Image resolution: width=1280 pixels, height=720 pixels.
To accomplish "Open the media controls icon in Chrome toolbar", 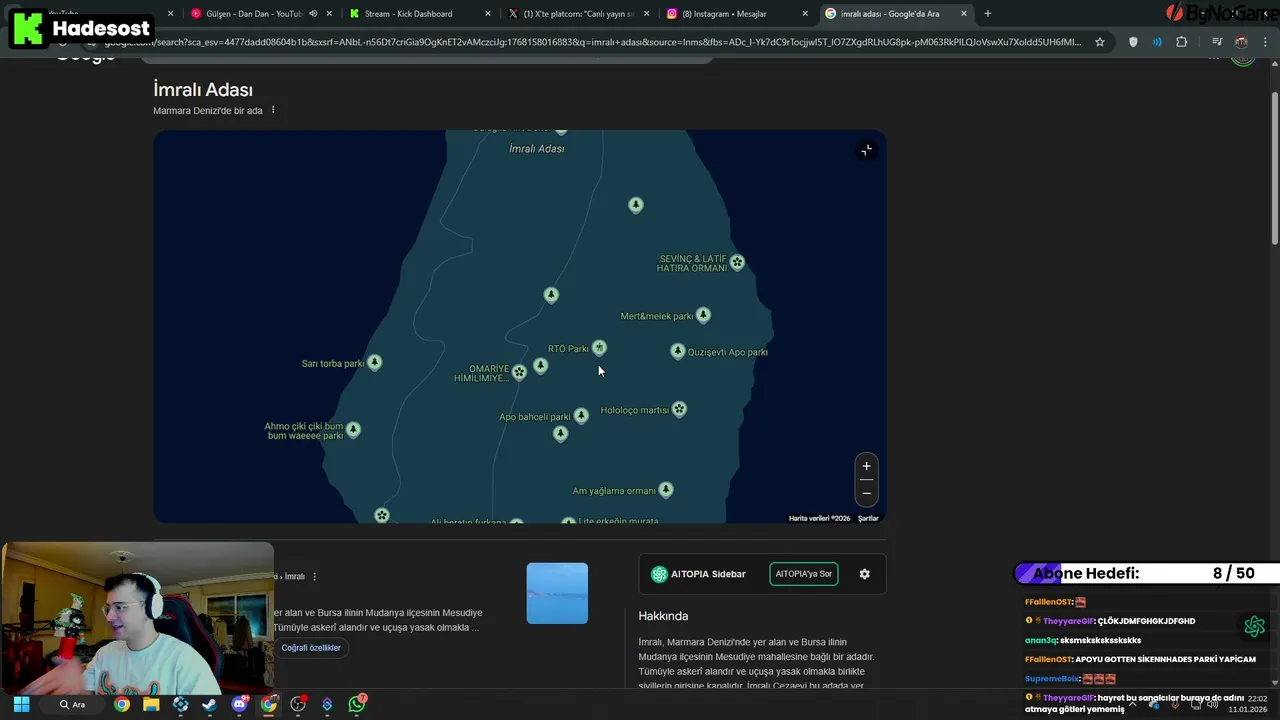I will click(1217, 42).
